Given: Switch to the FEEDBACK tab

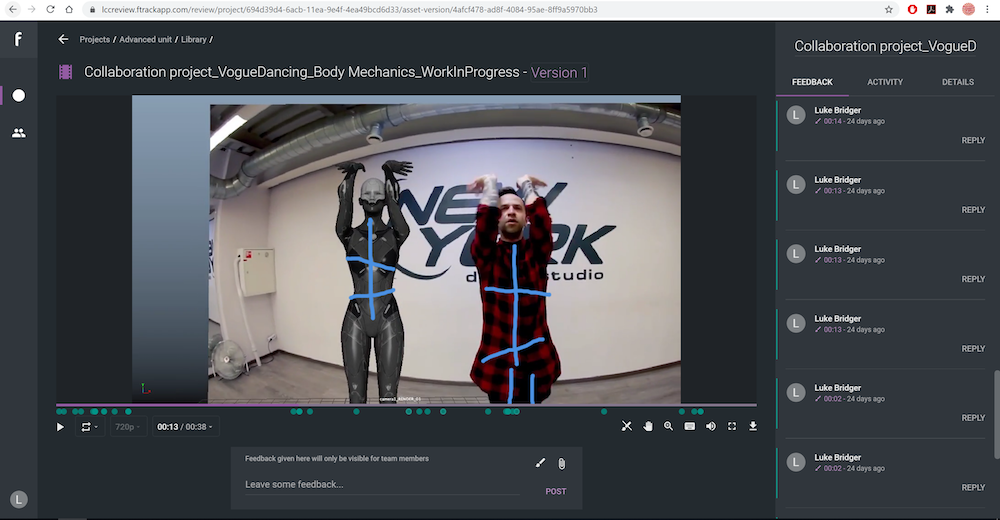Looking at the screenshot, I should click(x=812, y=82).
